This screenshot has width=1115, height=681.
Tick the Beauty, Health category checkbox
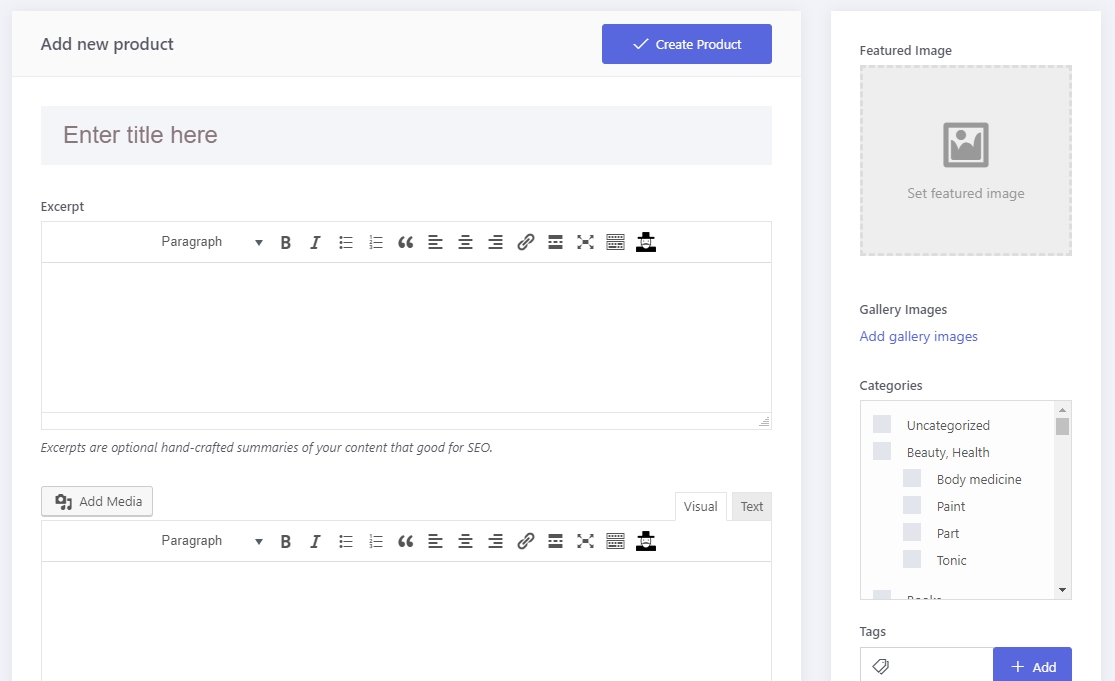[x=882, y=452]
